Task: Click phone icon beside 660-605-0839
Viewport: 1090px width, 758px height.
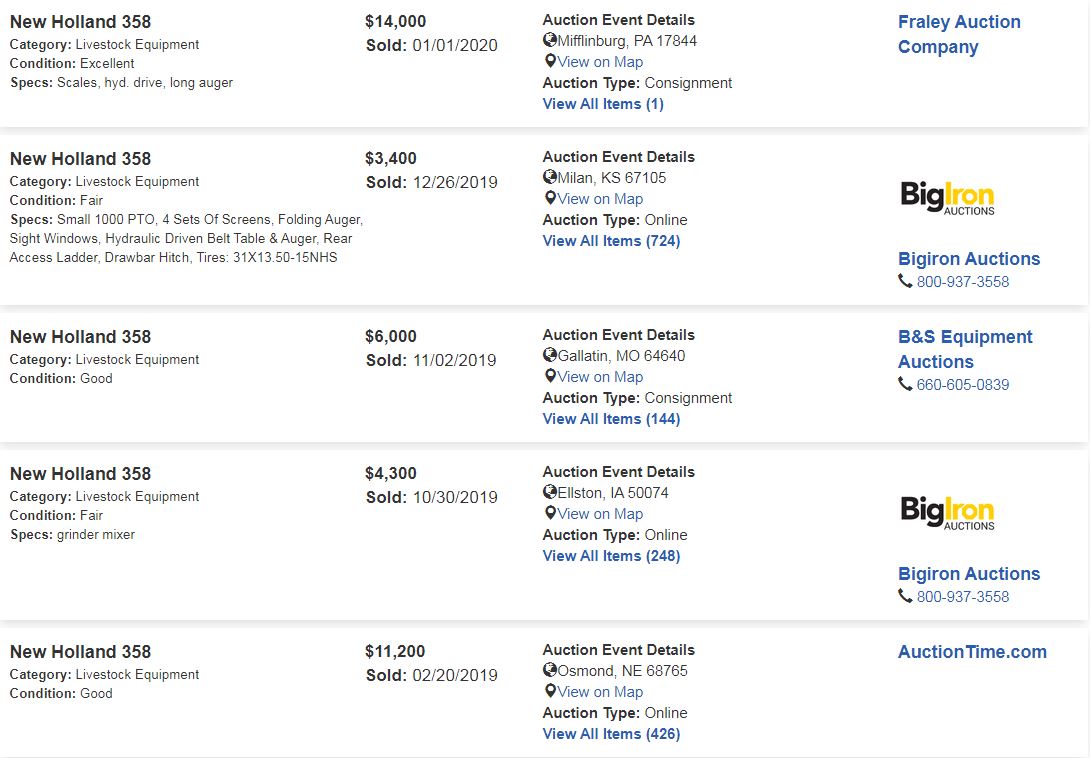Action: click(x=905, y=385)
